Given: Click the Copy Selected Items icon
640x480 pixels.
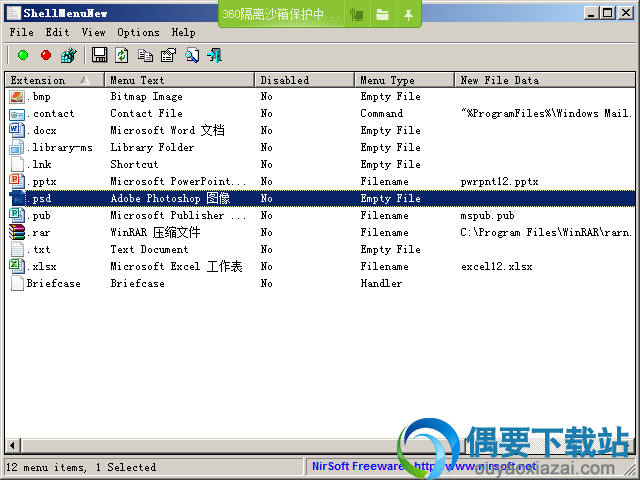Looking at the screenshot, I should coord(145,55).
